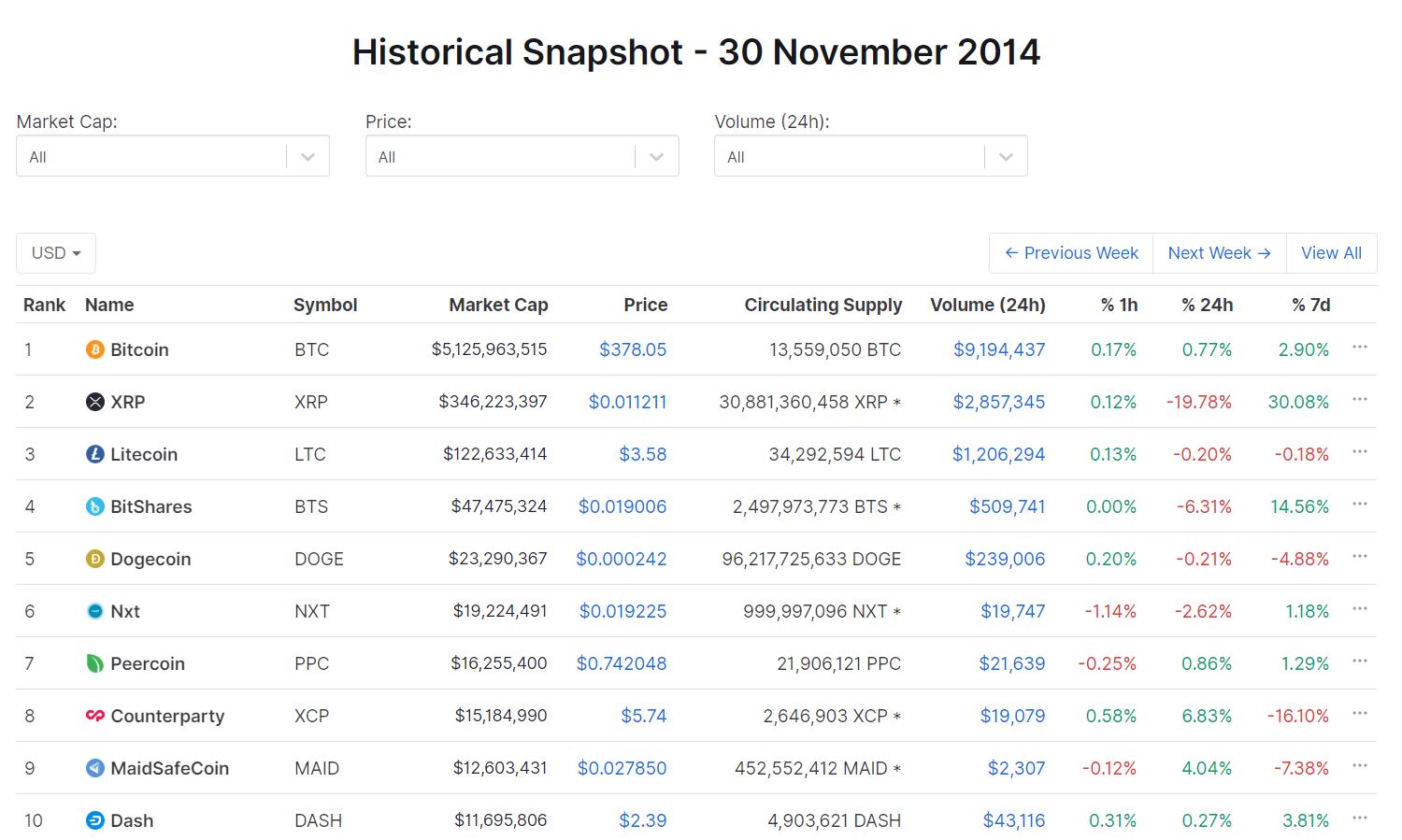Viewport: 1402px width, 840px height.
Task: Select XRP 24h change -19.78%
Action: coord(1199,402)
